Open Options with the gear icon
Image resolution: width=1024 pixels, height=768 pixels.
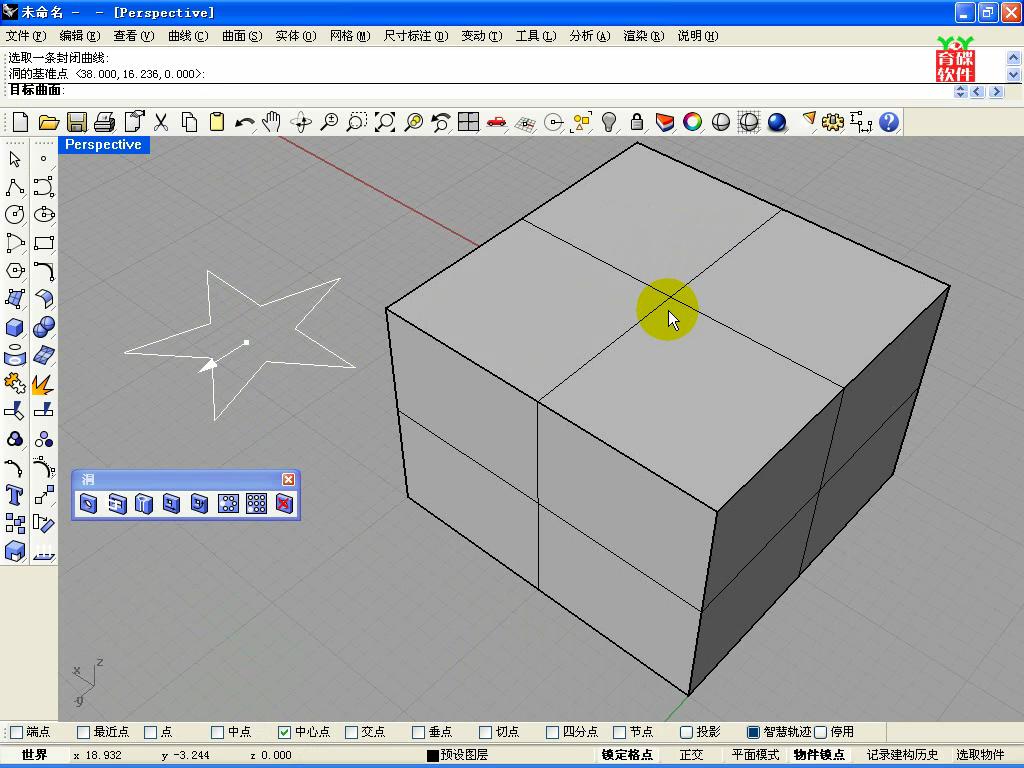[x=833, y=122]
